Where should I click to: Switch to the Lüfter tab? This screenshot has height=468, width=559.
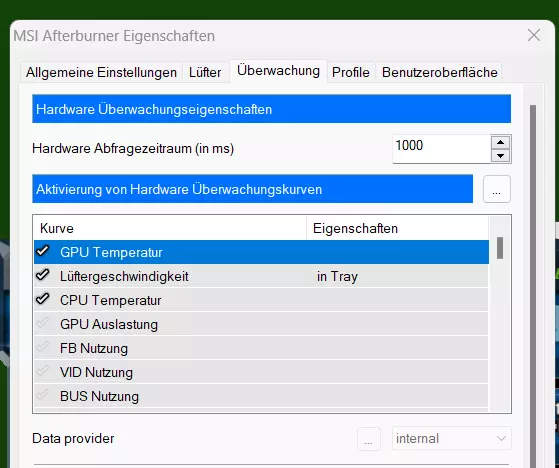tap(205, 72)
